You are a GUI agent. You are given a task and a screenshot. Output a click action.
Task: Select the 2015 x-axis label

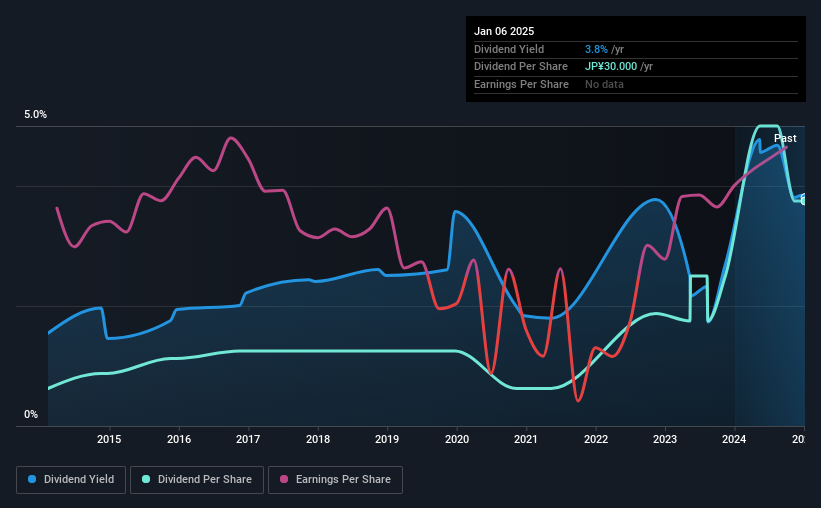point(109,439)
